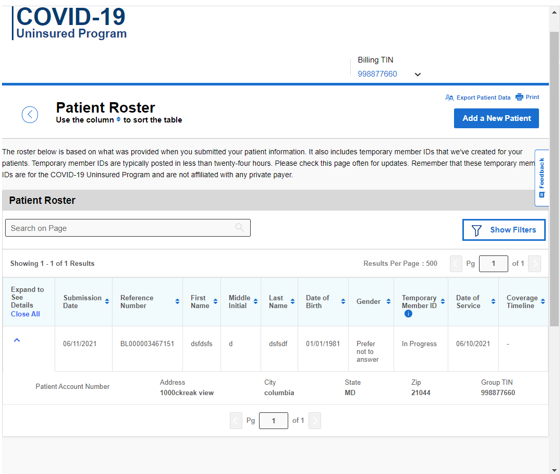Click the back arrow circle icon
The image size is (560, 474).
pyautogui.click(x=30, y=115)
